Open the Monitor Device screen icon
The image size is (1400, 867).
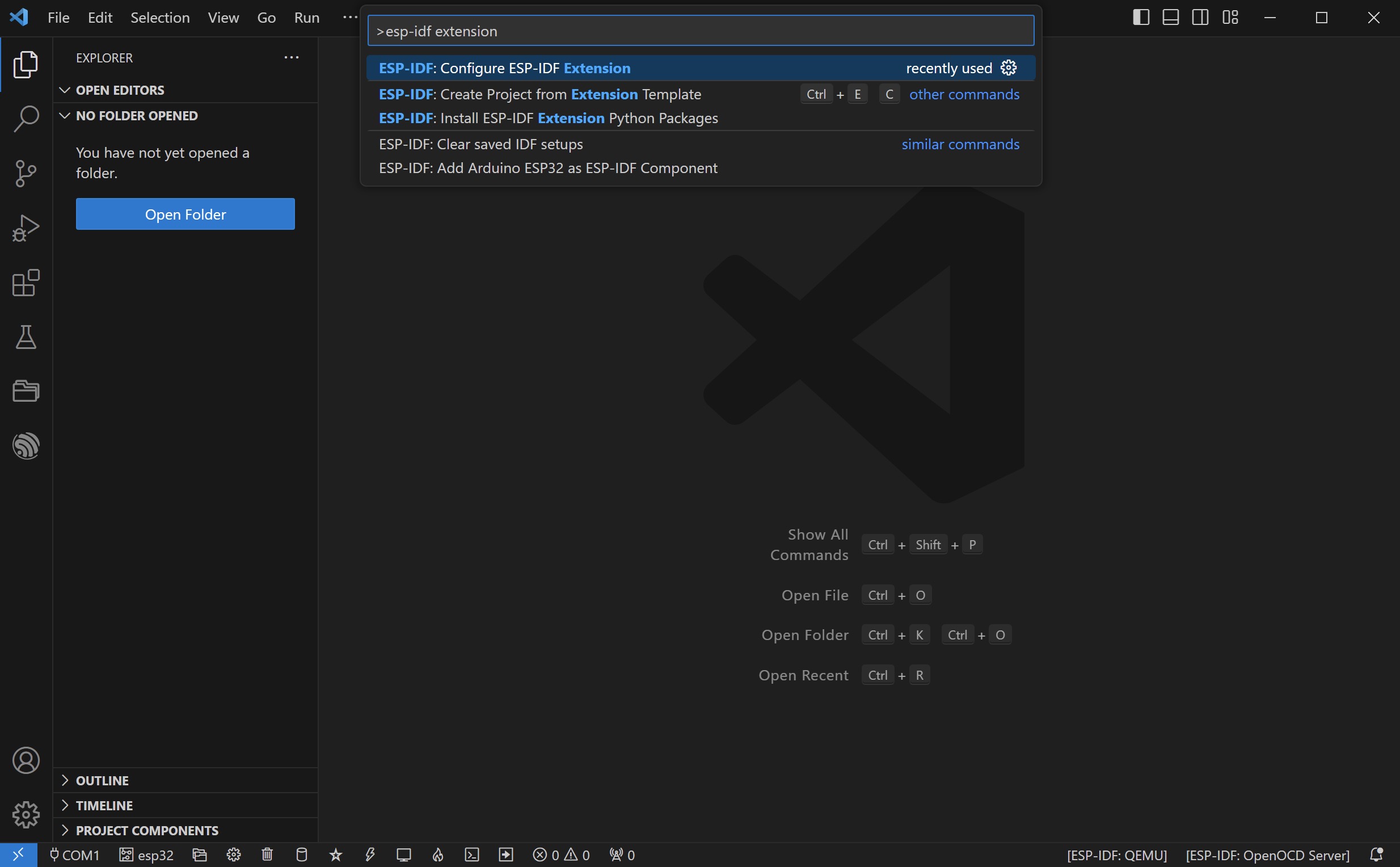coord(404,855)
